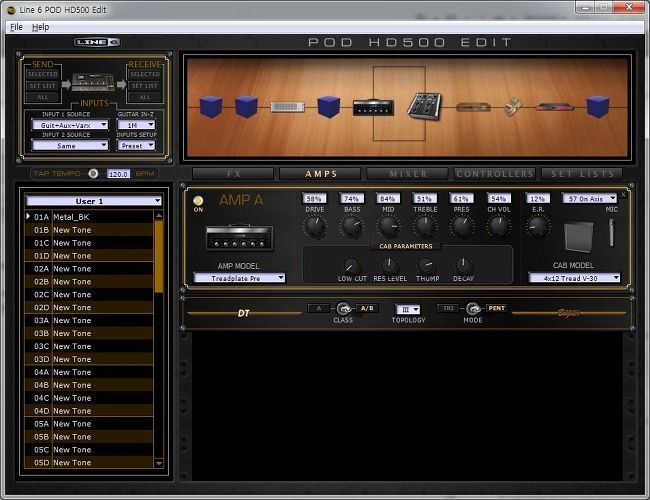Screen dimensions: 650x500
Task: Click Send All button
Action: click(43, 97)
